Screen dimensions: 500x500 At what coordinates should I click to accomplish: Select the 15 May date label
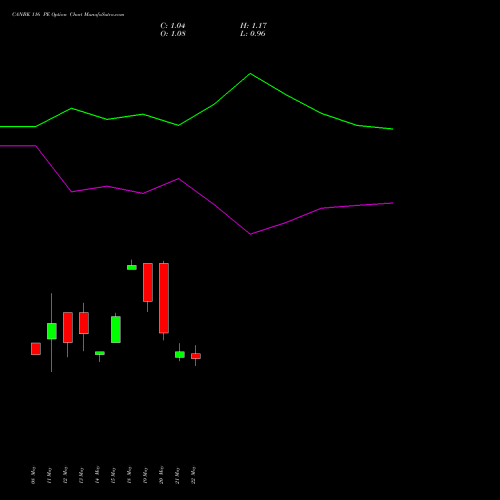point(113,475)
